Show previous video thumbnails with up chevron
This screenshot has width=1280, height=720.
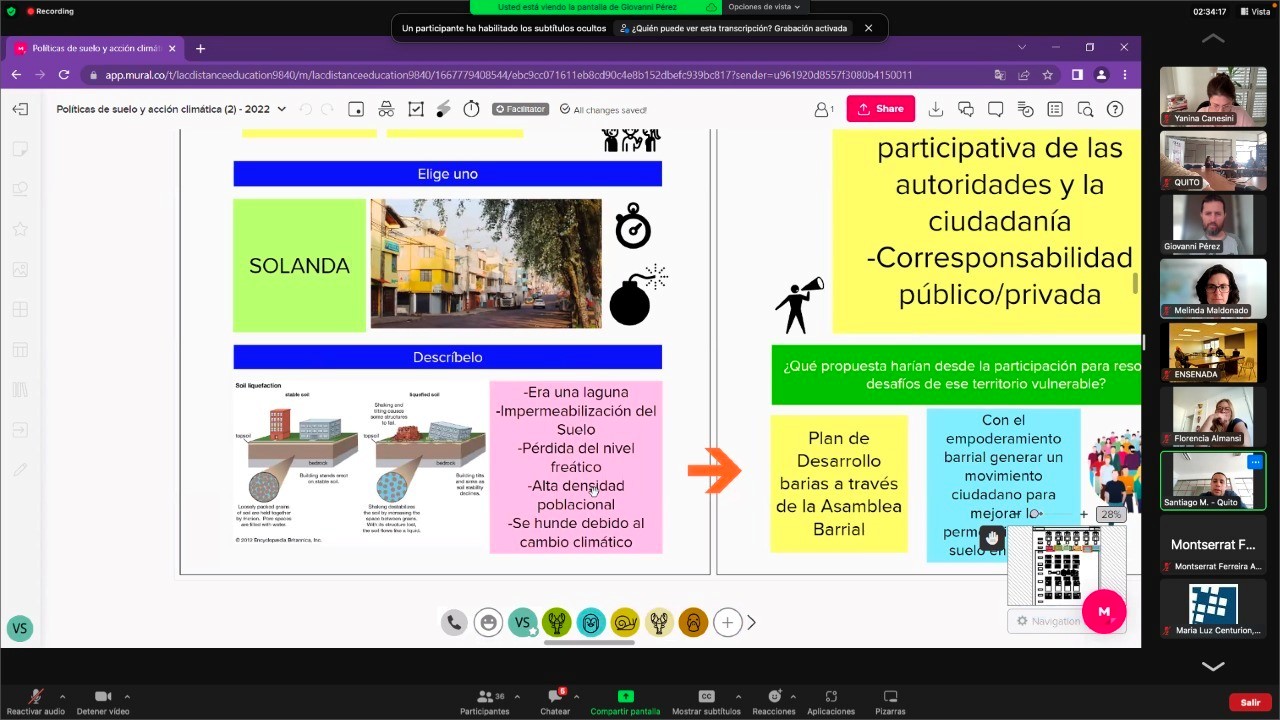(1213, 39)
